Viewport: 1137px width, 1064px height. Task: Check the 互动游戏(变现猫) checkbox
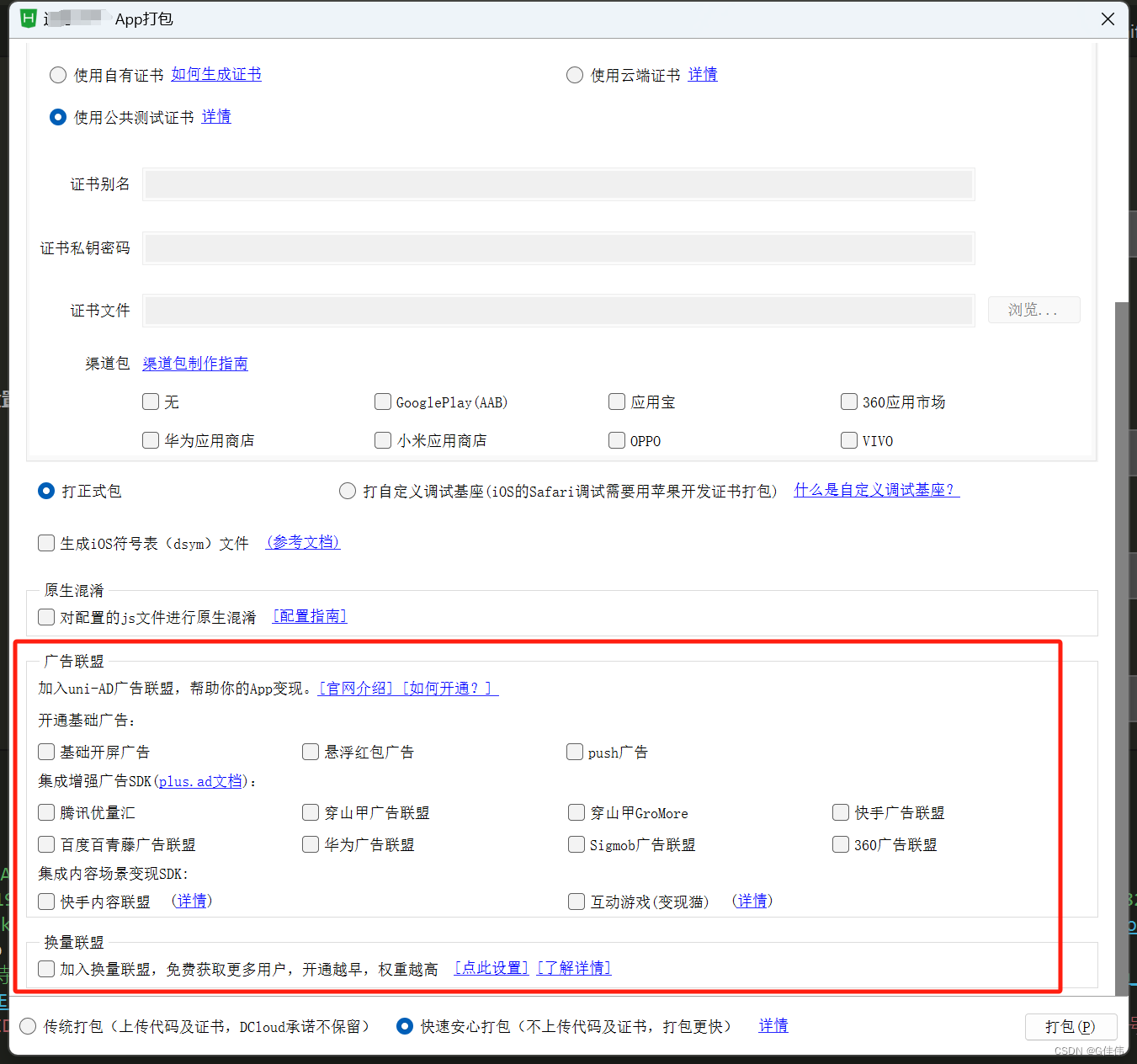pos(576,902)
